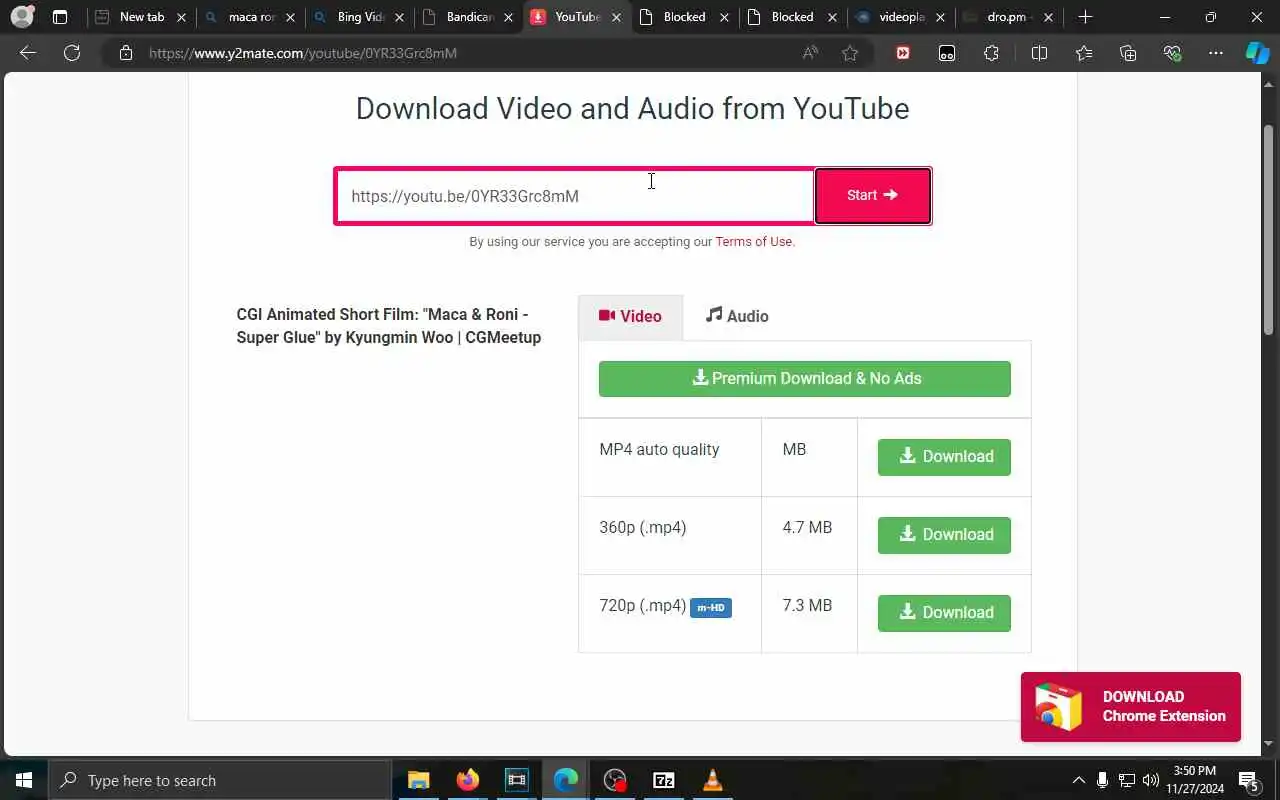1280x800 pixels.
Task: Toggle split screen icon in toolbar
Action: (1039, 53)
